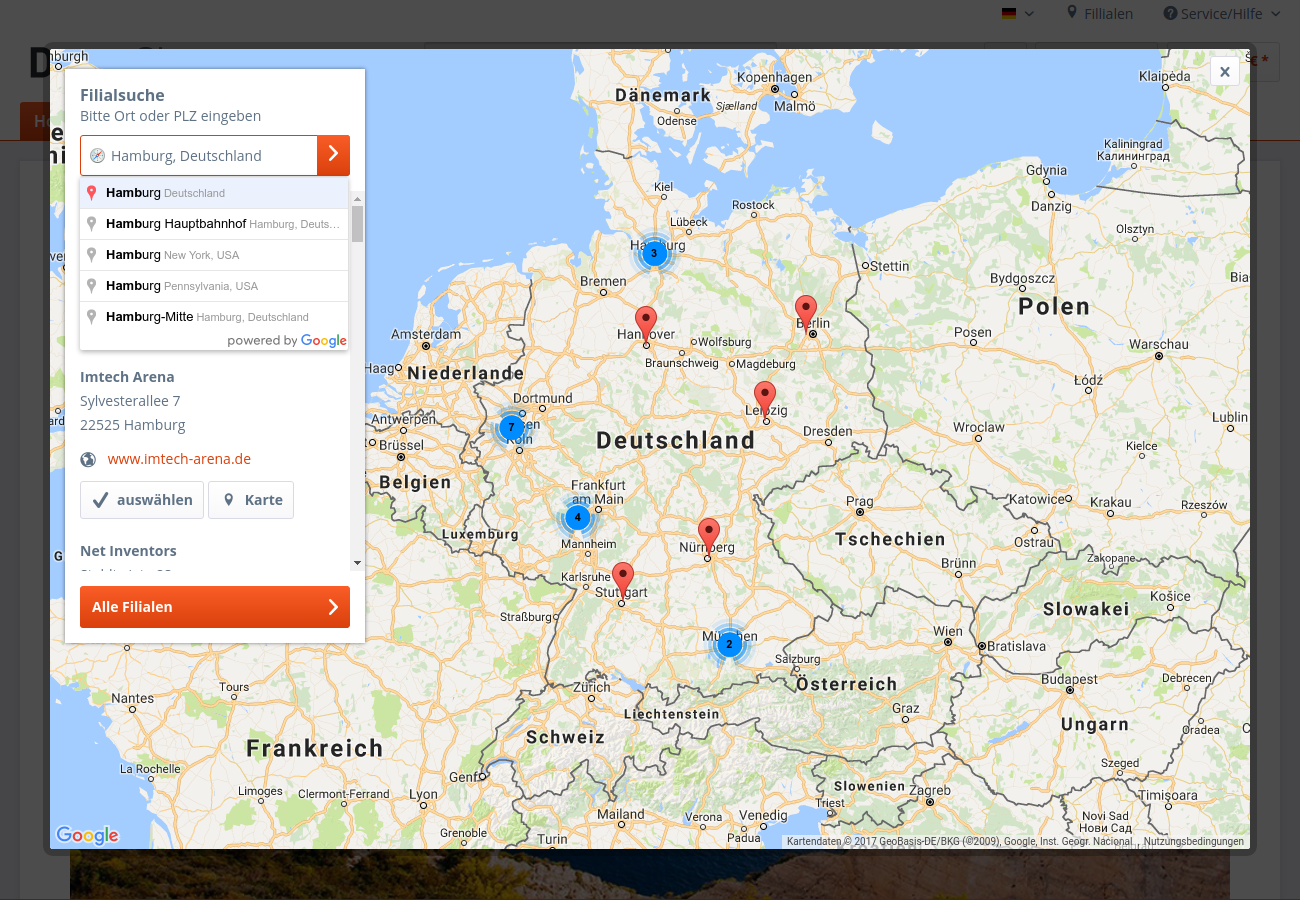Click the red map pin over Berlin
Viewport: 1300px width, 900px height.
(806, 312)
